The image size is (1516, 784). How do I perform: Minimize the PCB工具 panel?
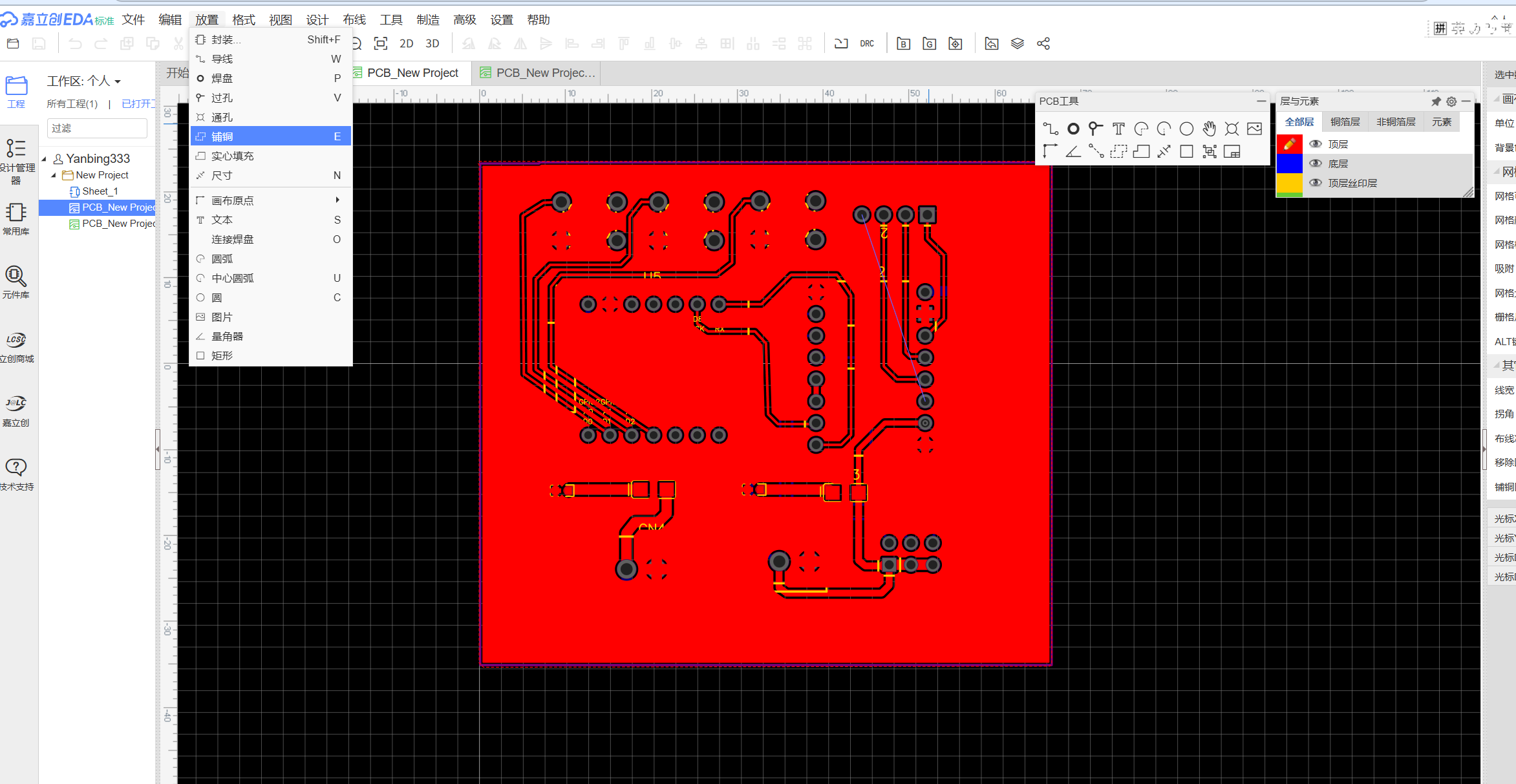point(1261,101)
